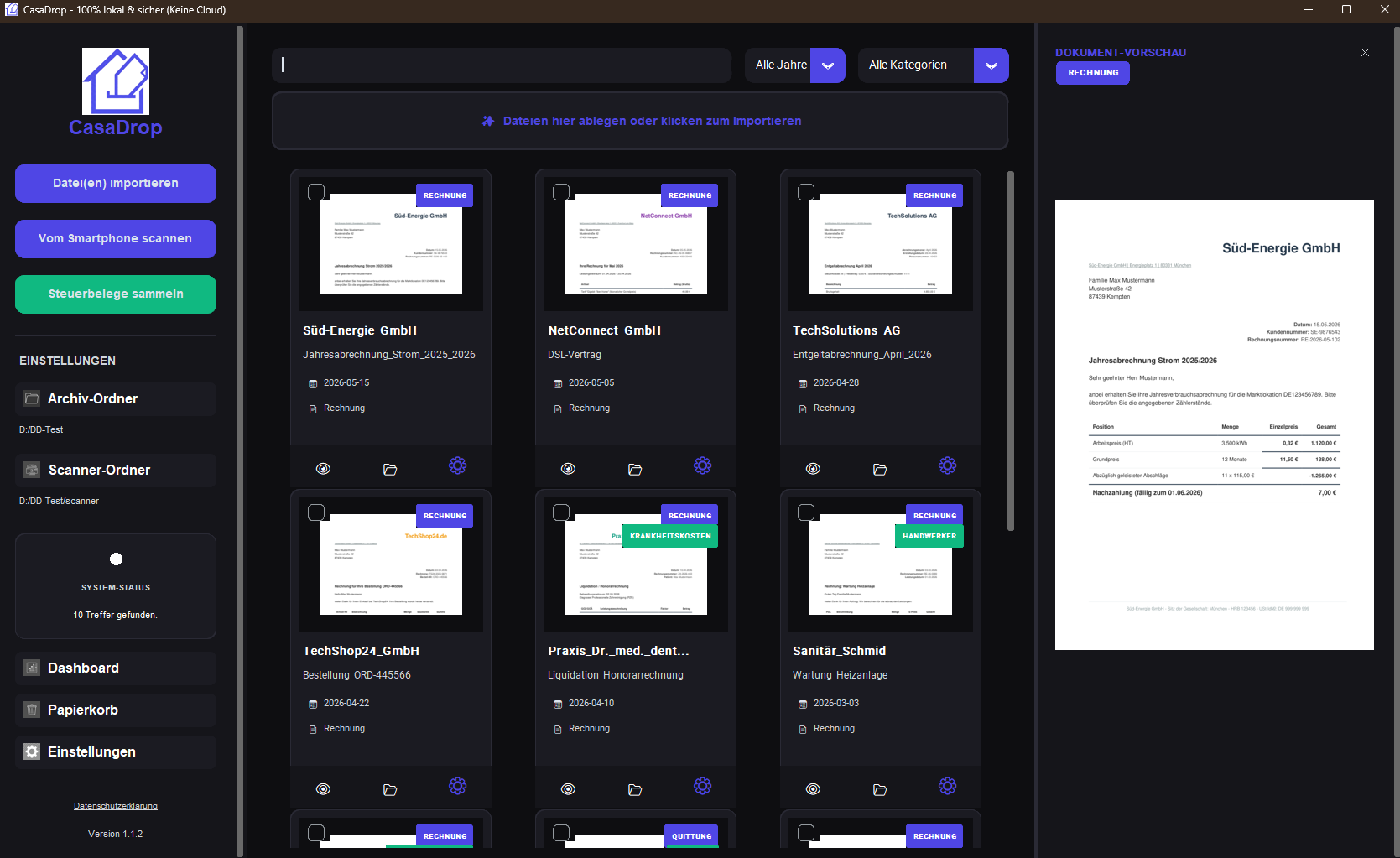This screenshot has height=858, width=1400.
Task: Click Entgeltabrechnung_April_2026 text
Action: point(862,355)
